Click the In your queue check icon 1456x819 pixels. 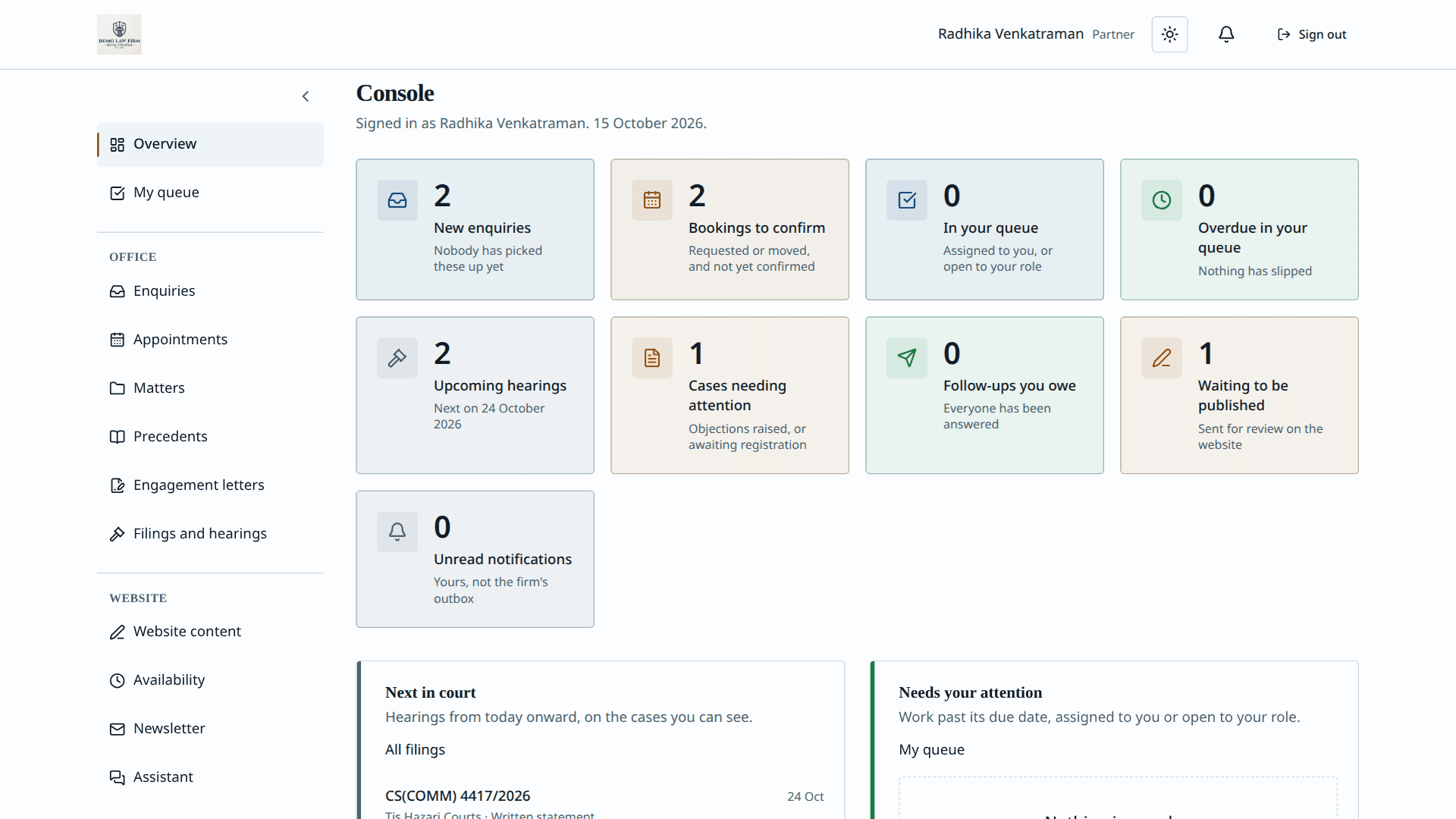(907, 200)
